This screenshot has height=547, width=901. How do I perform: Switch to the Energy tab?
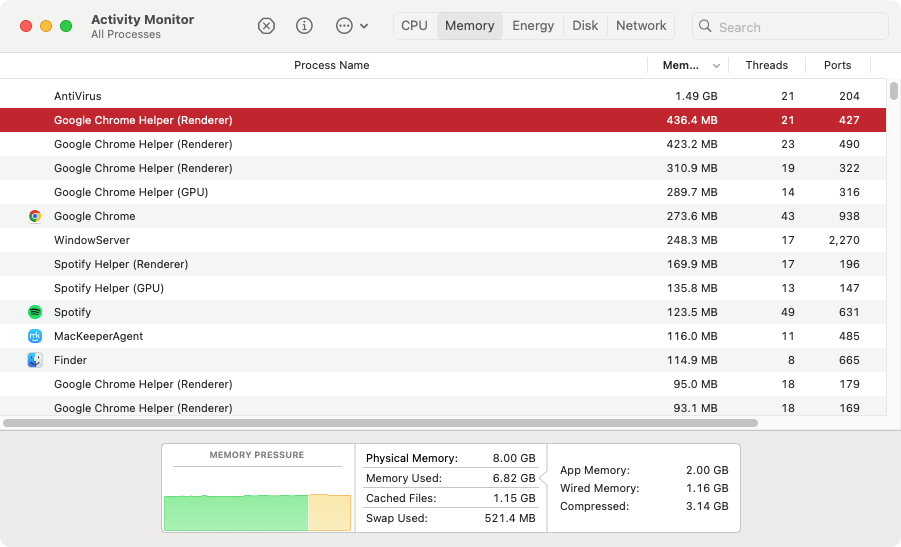coord(533,26)
